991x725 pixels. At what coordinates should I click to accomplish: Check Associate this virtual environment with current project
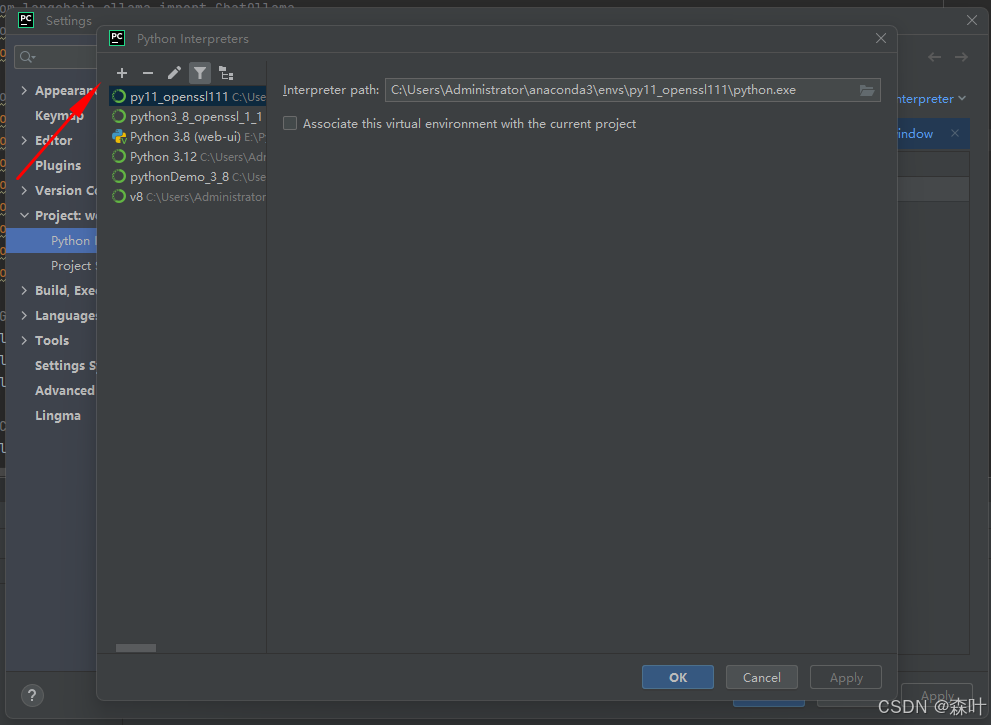(290, 123)
